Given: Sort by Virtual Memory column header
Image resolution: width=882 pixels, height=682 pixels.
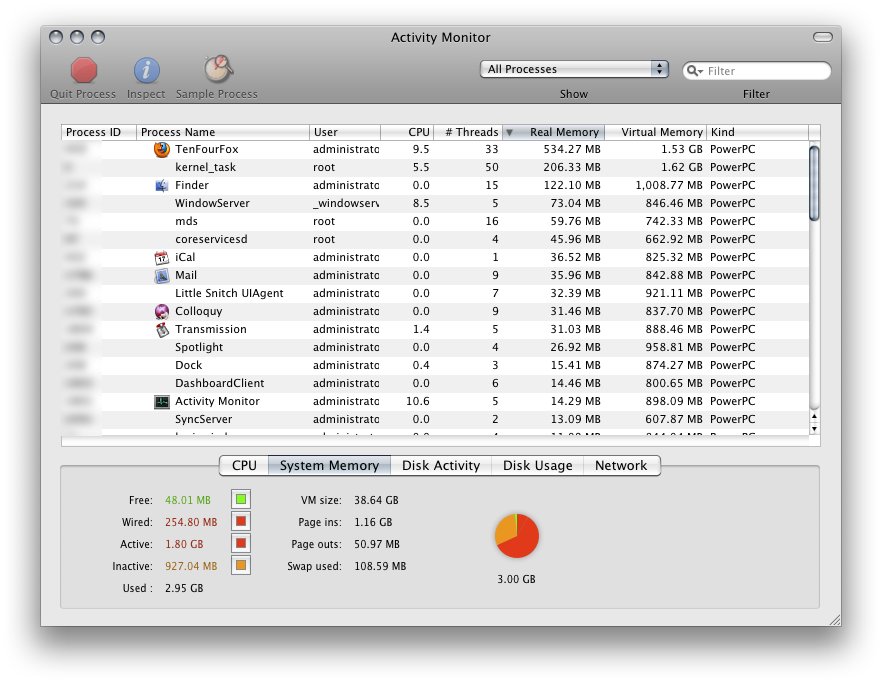Looking at the screenshot, I should click(x=655, y=132).
